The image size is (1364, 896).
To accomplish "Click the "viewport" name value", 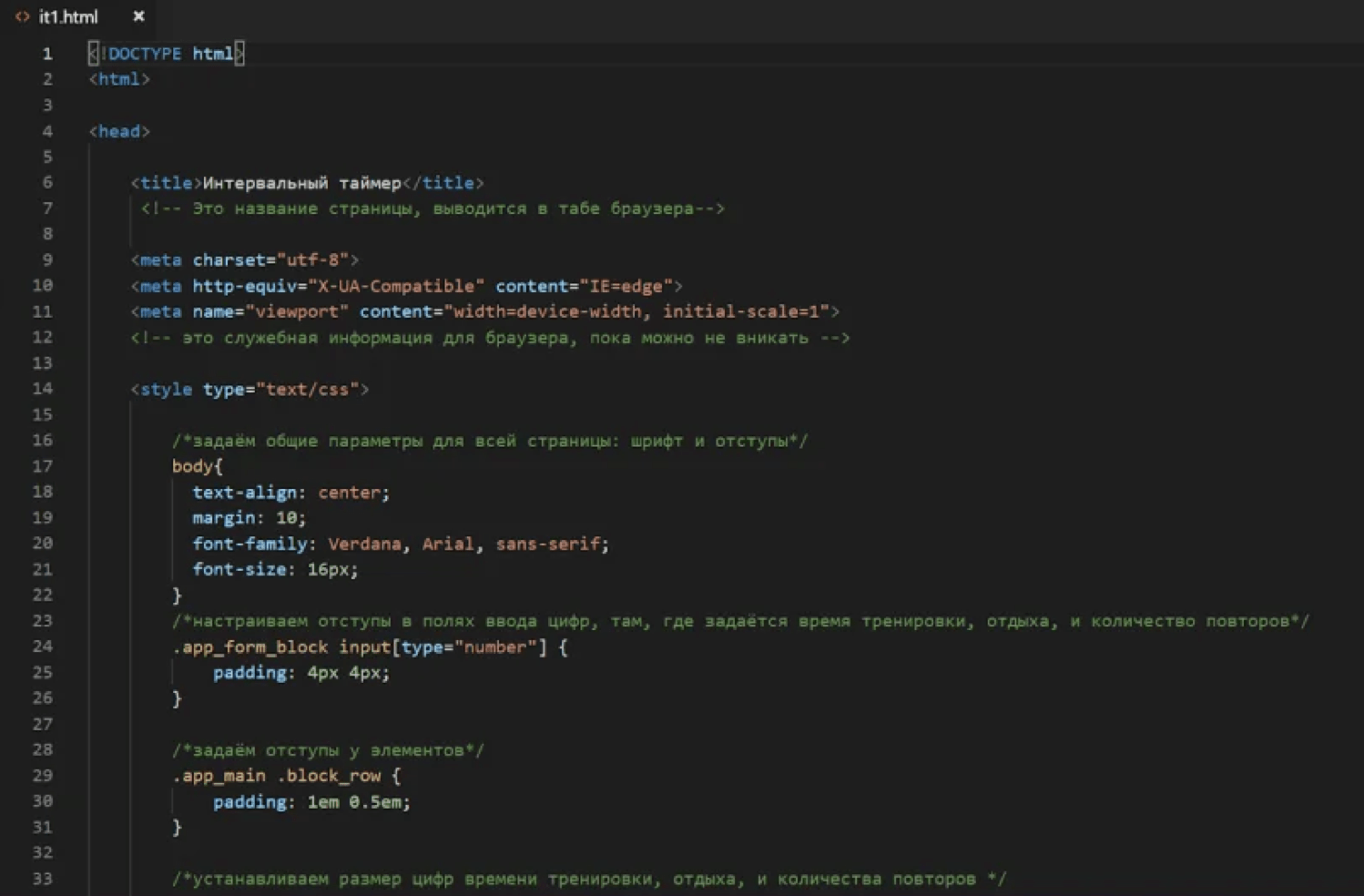I will (x=297, y=311).
